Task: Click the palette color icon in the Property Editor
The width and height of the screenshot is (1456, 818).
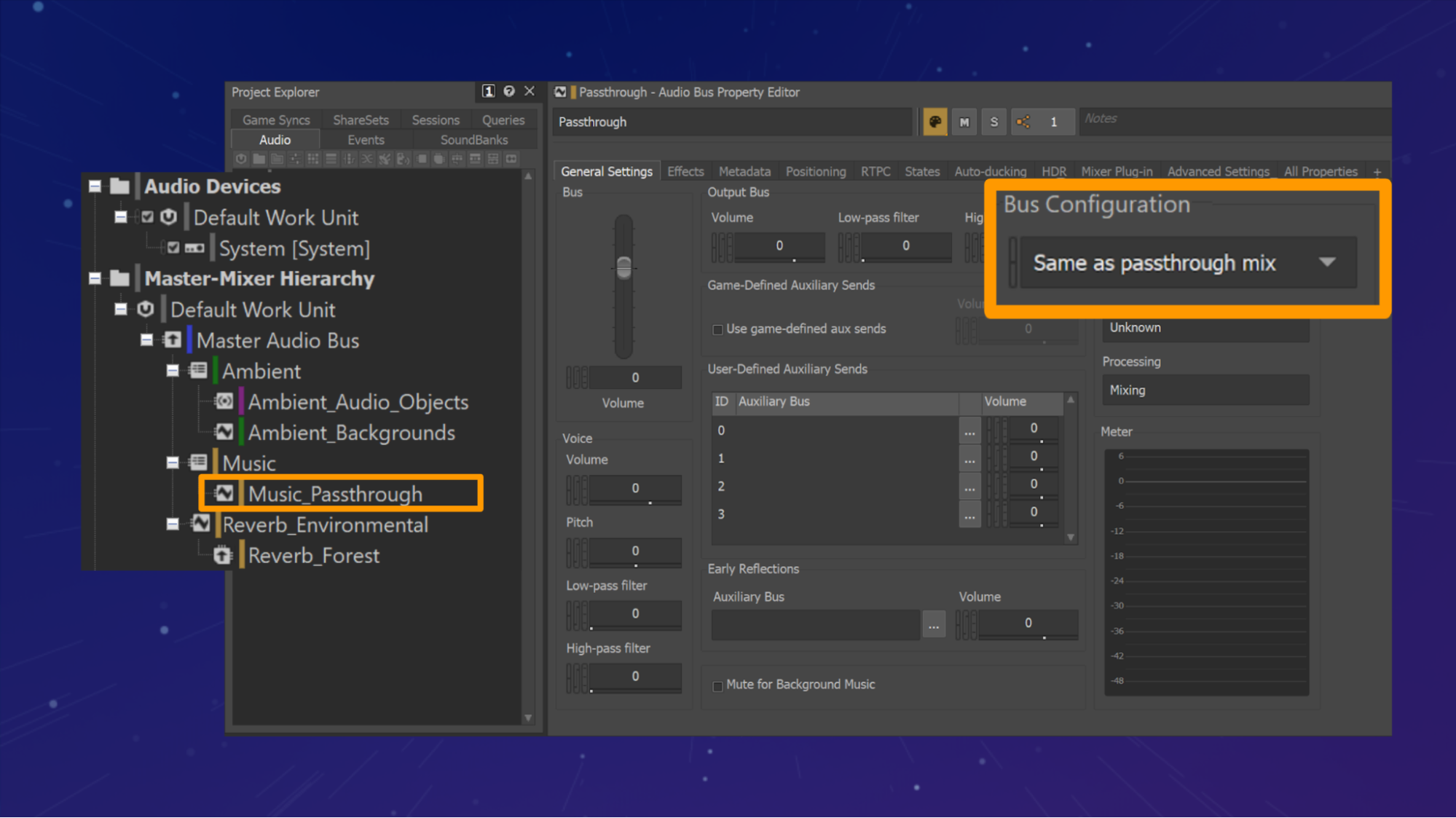Action: tap(934, 122)
